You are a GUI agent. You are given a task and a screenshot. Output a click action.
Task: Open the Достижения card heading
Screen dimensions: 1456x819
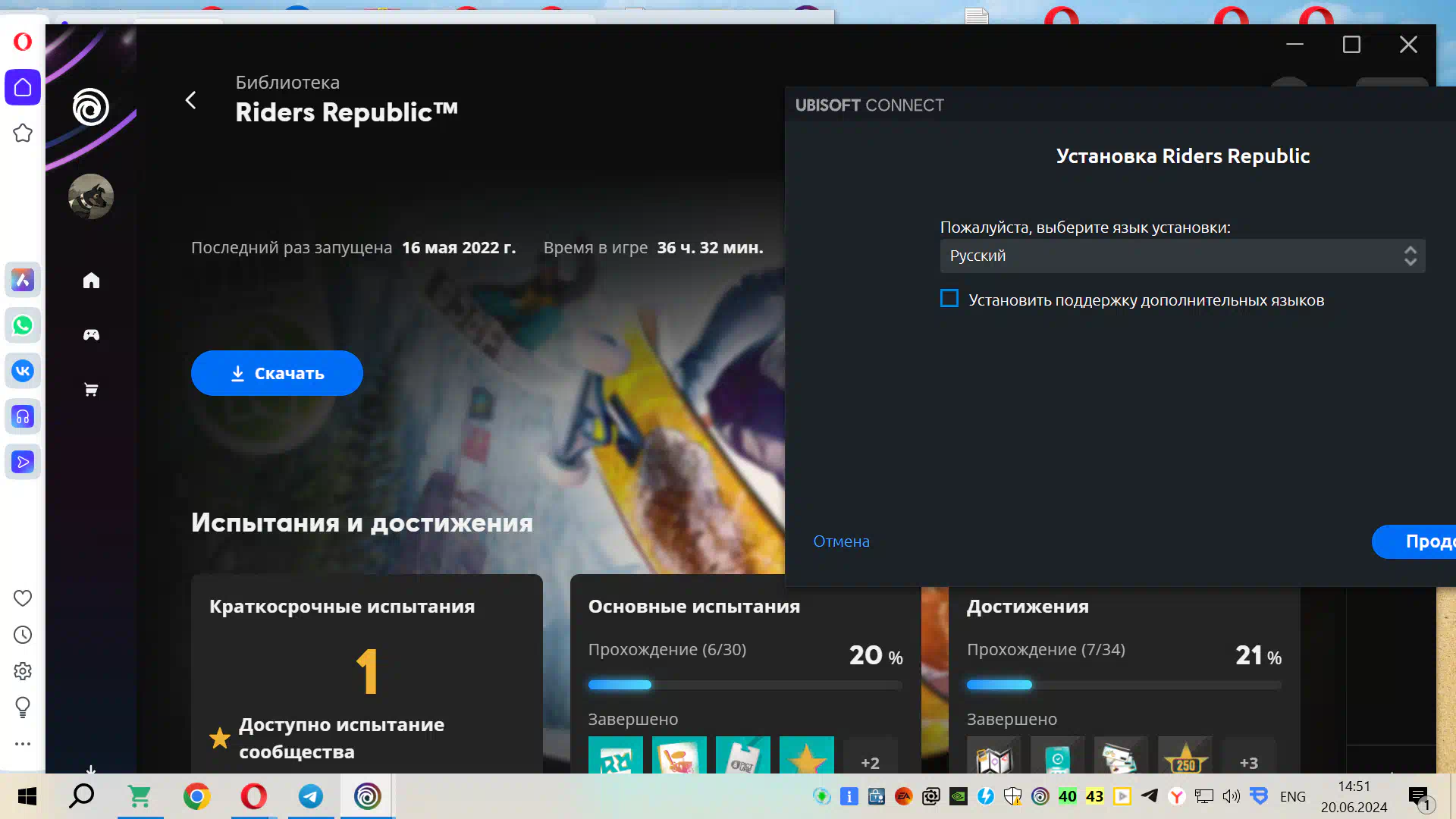coord(1028,607)
